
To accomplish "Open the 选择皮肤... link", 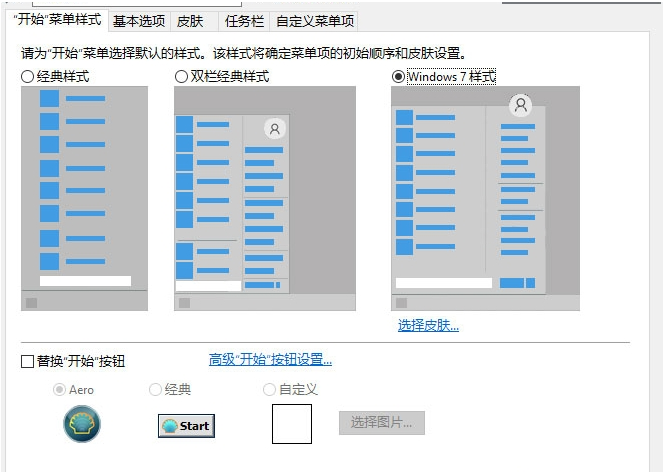I will click(428, 325).
